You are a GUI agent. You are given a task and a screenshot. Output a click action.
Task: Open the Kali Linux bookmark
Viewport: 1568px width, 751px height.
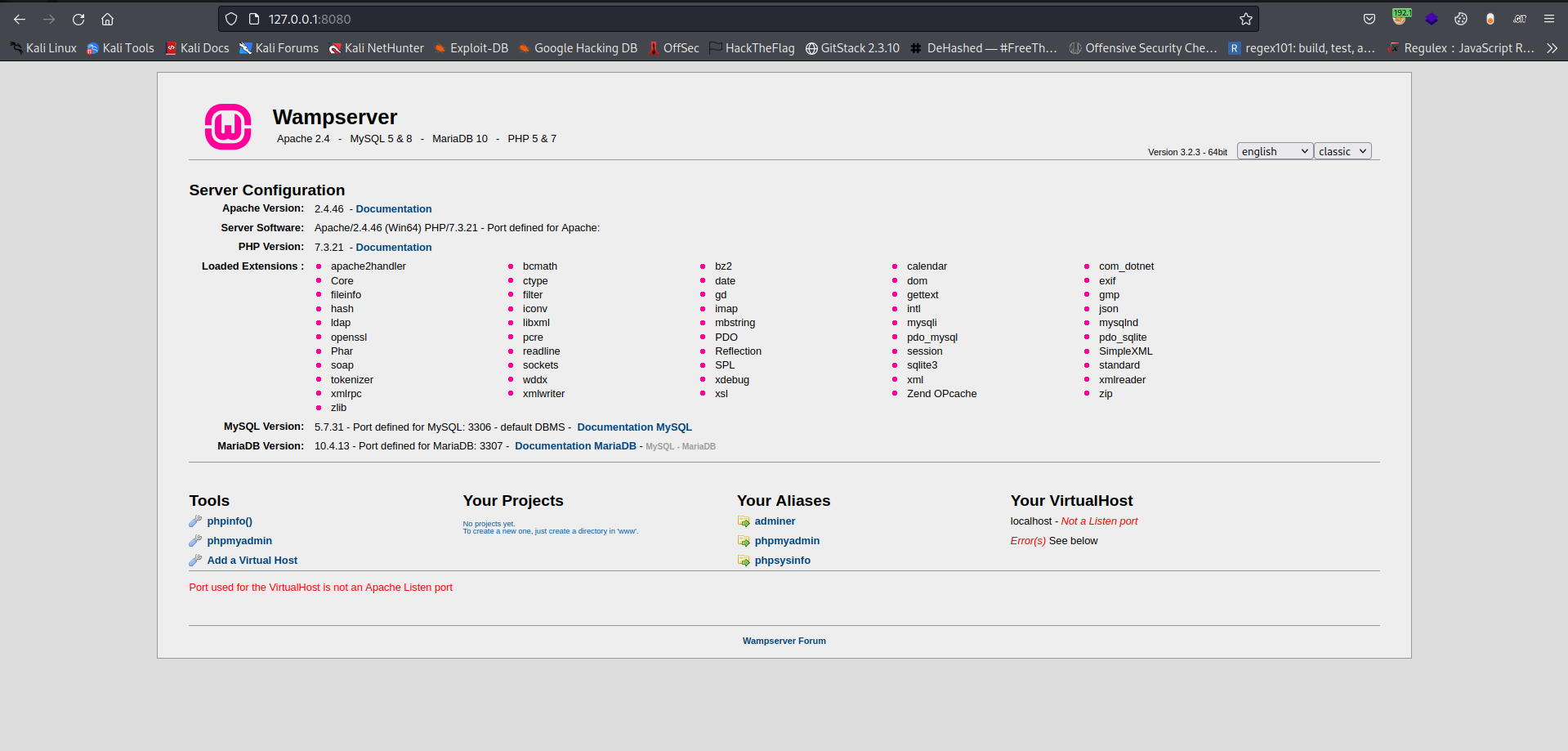[43, 48]
